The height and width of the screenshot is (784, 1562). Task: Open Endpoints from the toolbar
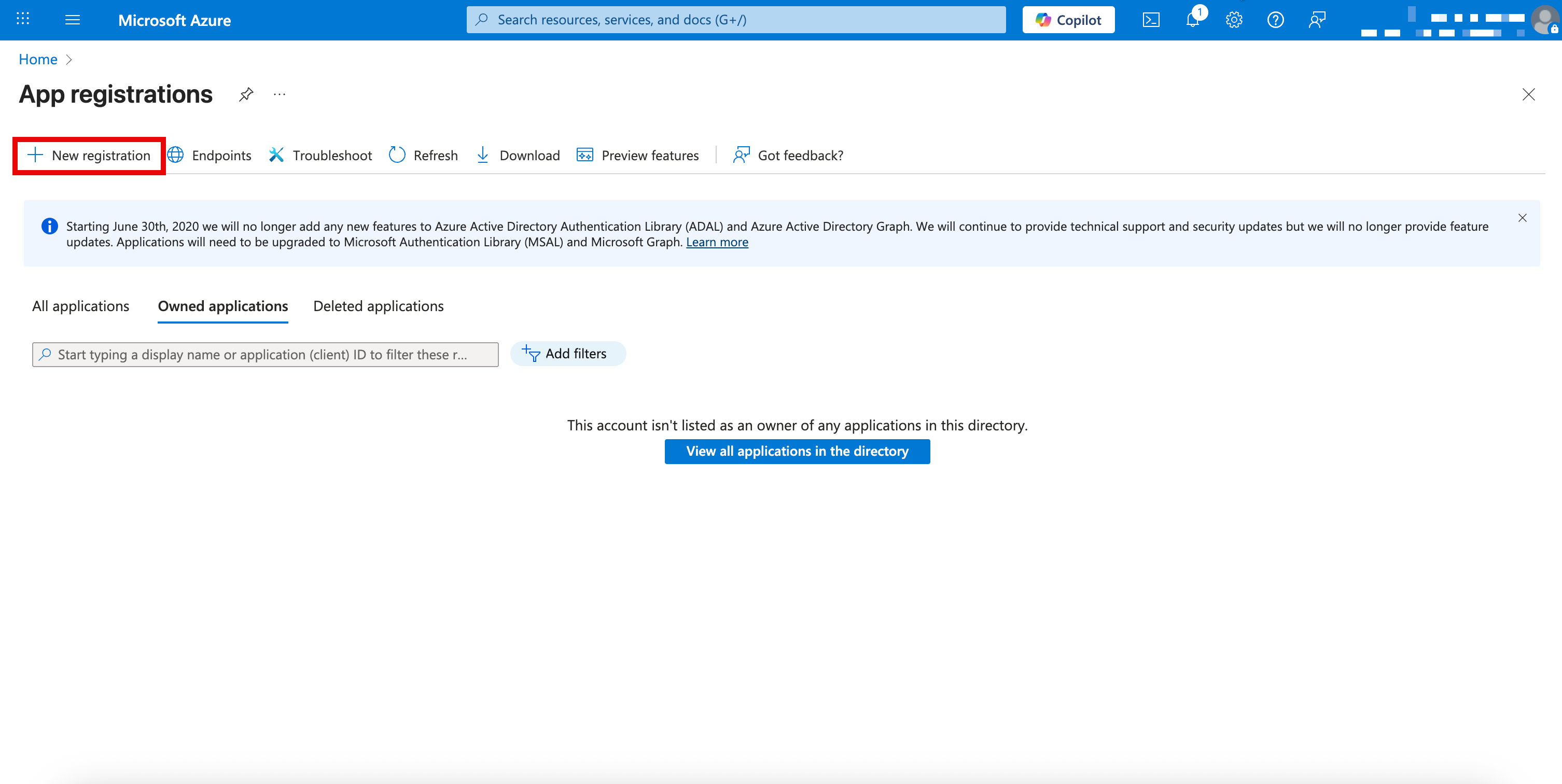pos(209,155)
